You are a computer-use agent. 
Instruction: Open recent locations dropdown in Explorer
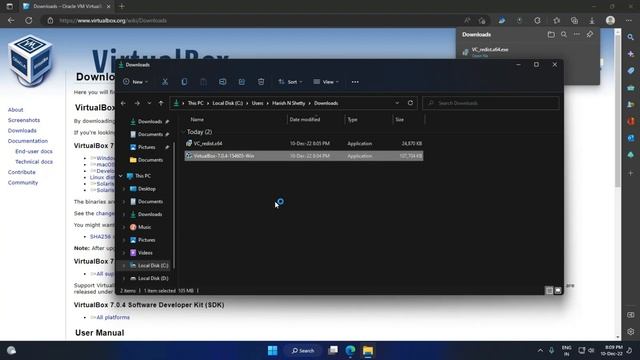pos(149,103)
